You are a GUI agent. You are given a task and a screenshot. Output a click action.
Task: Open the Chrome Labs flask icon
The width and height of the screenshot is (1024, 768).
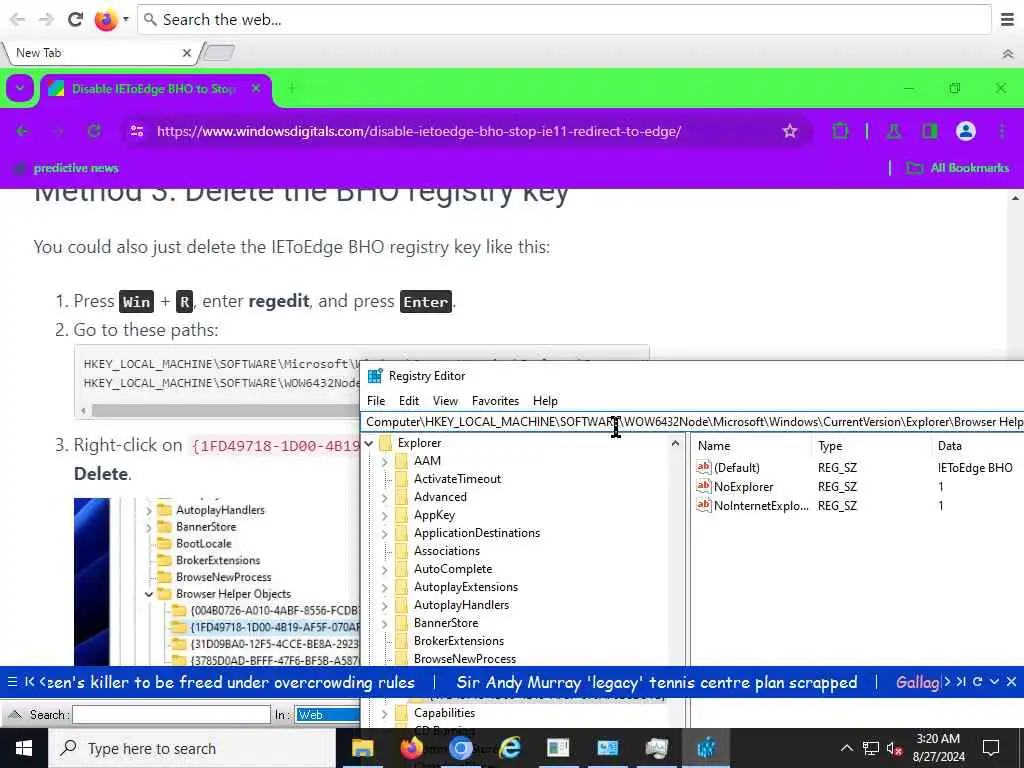click(x=894, y=131)
